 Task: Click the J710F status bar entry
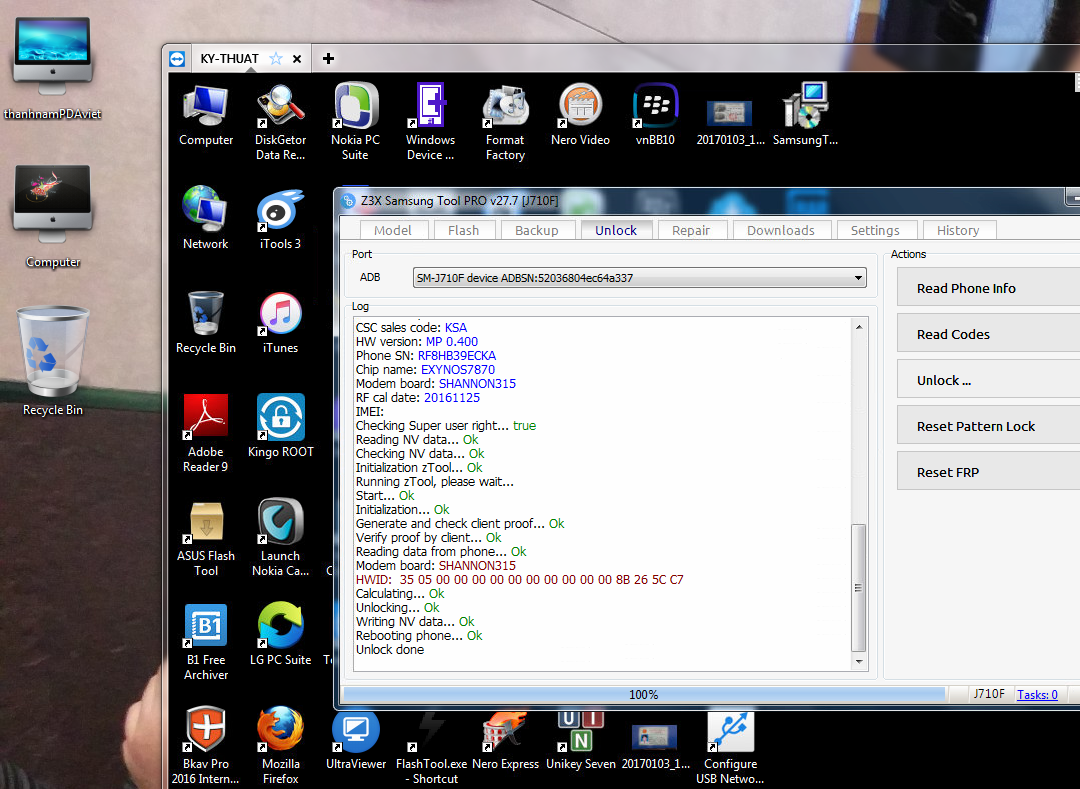click(x=988, y=694)
